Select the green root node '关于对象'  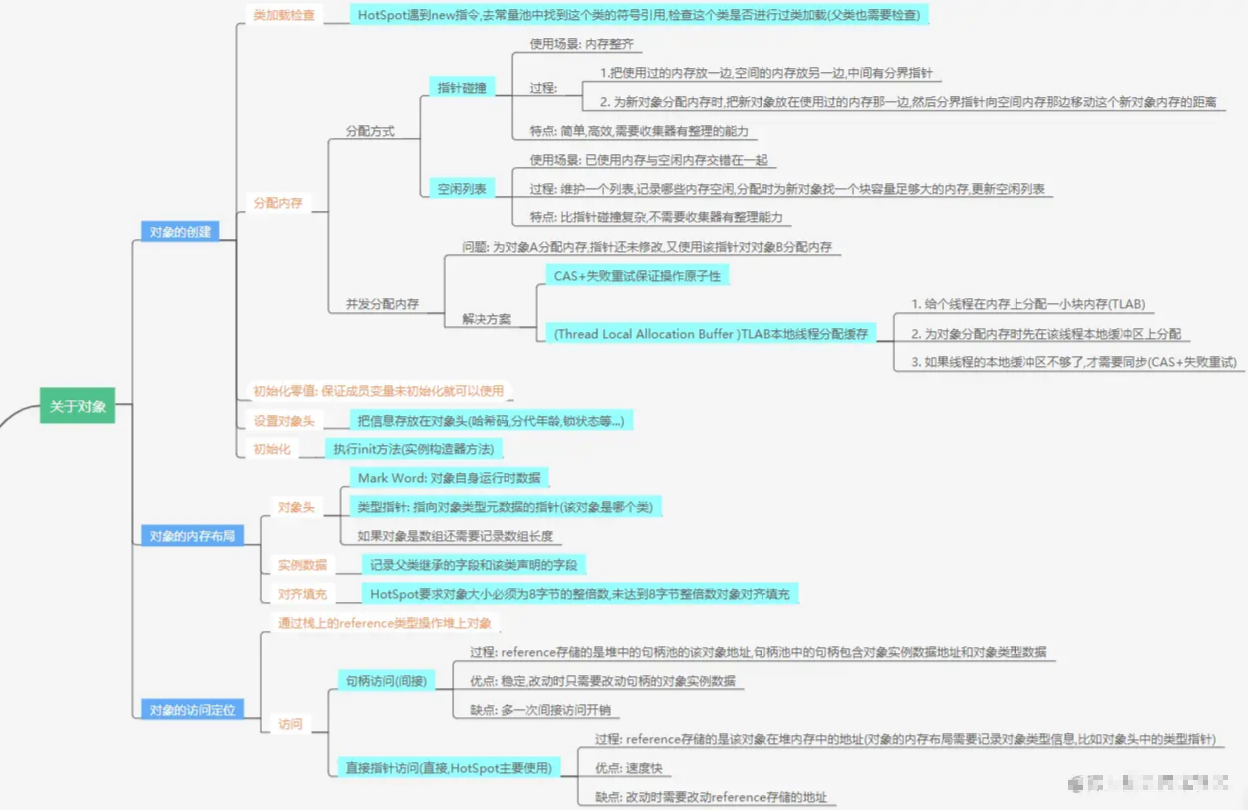[78, 406]
